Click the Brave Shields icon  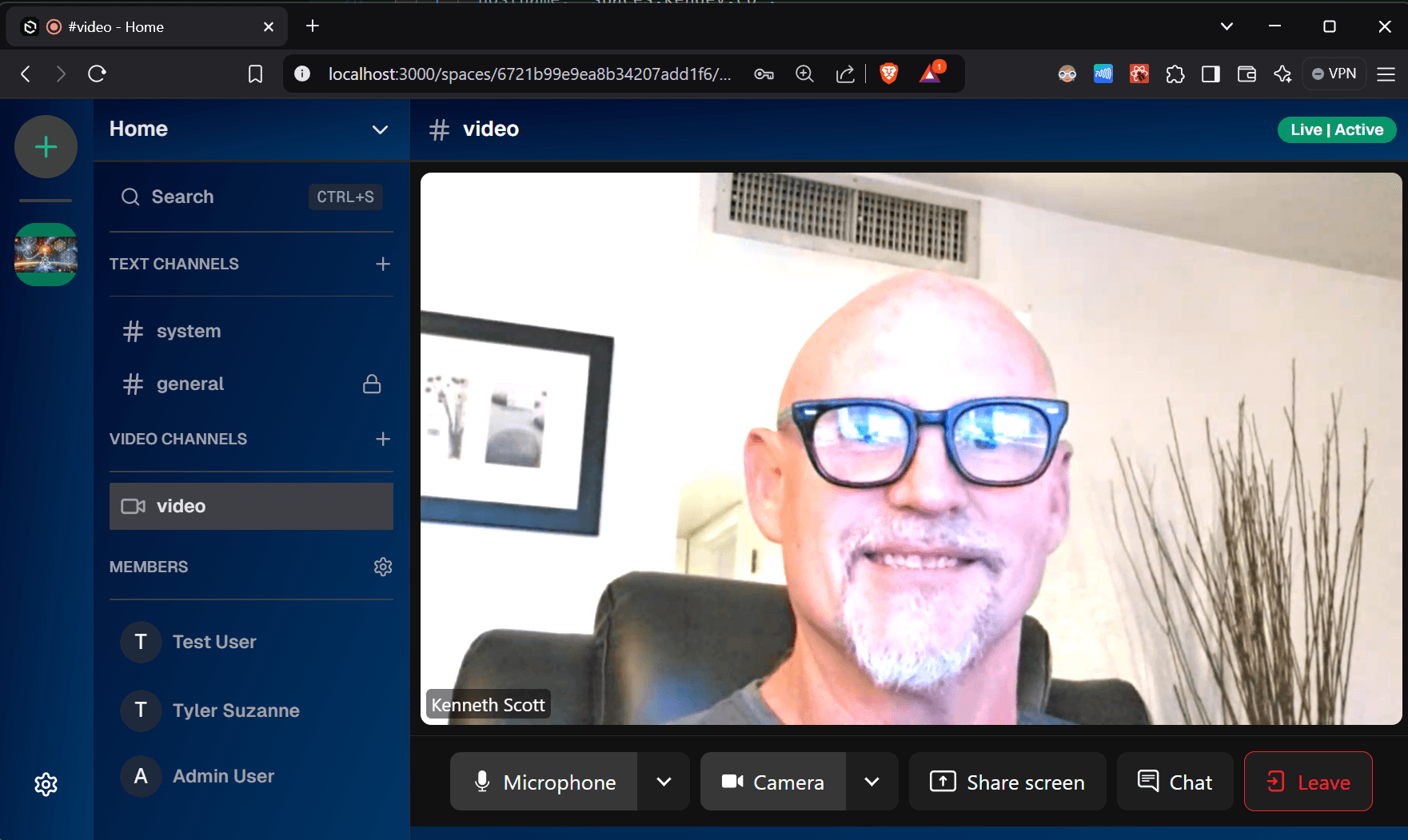click(888, 74)
